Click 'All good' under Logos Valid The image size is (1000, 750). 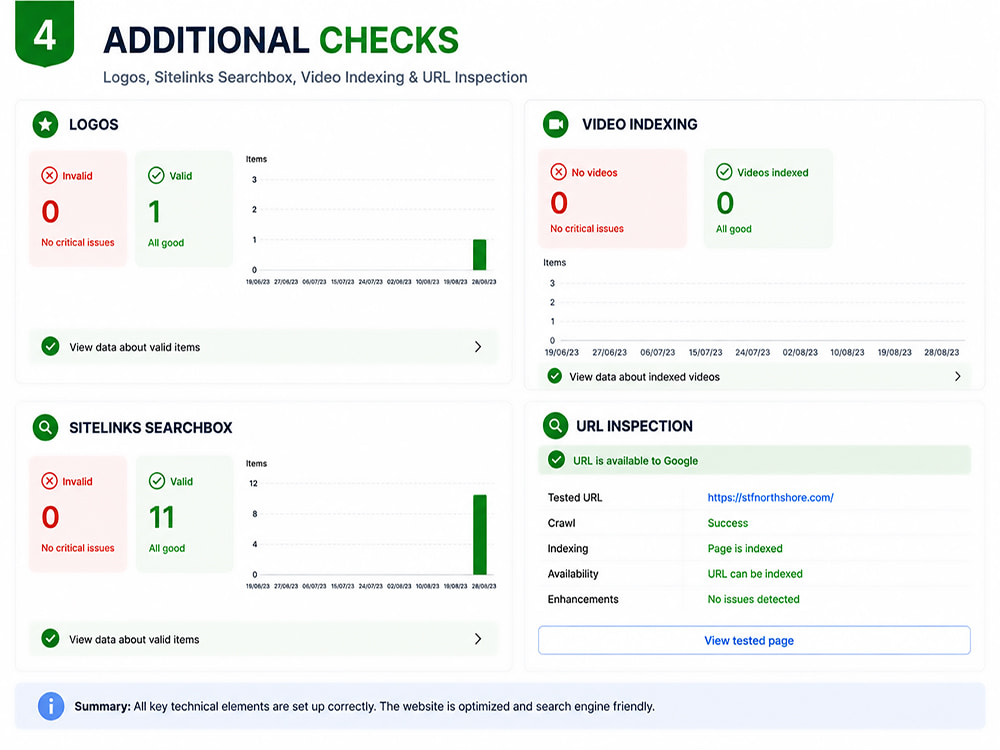click(x=166, y=242)
